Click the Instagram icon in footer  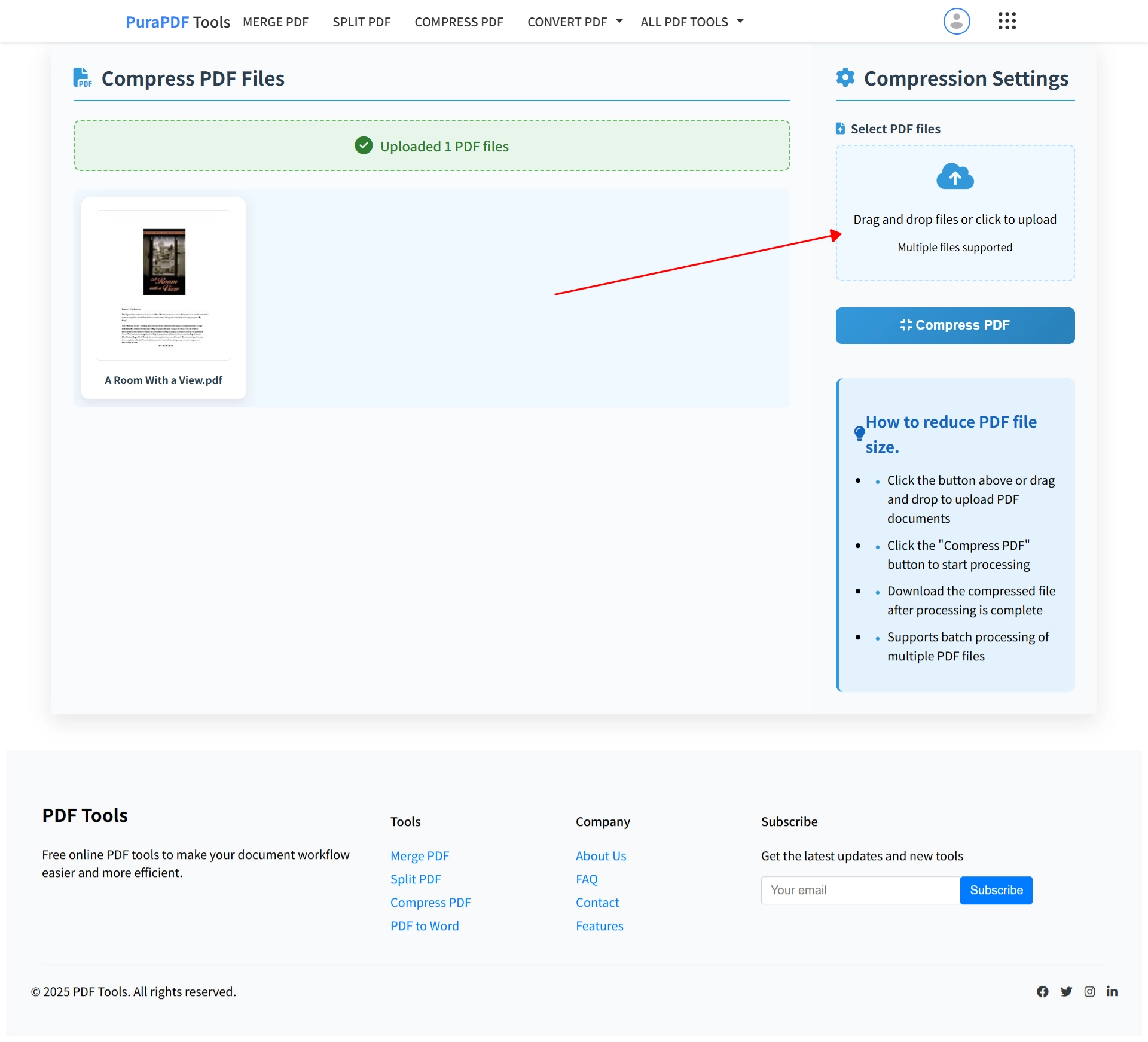(1089, 991)
